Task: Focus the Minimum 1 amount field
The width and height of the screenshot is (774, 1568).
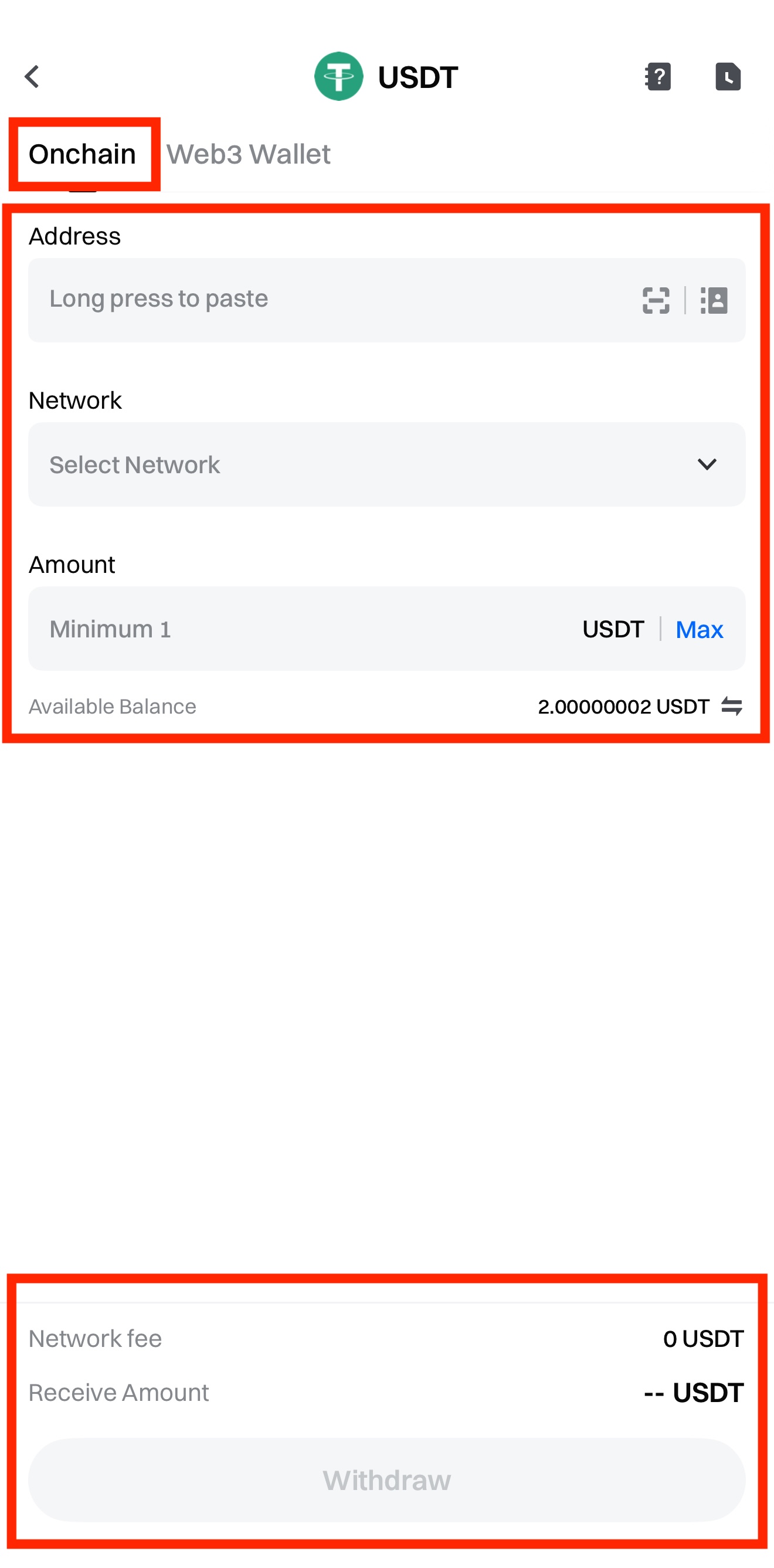Action: click(x=292, y=629)
